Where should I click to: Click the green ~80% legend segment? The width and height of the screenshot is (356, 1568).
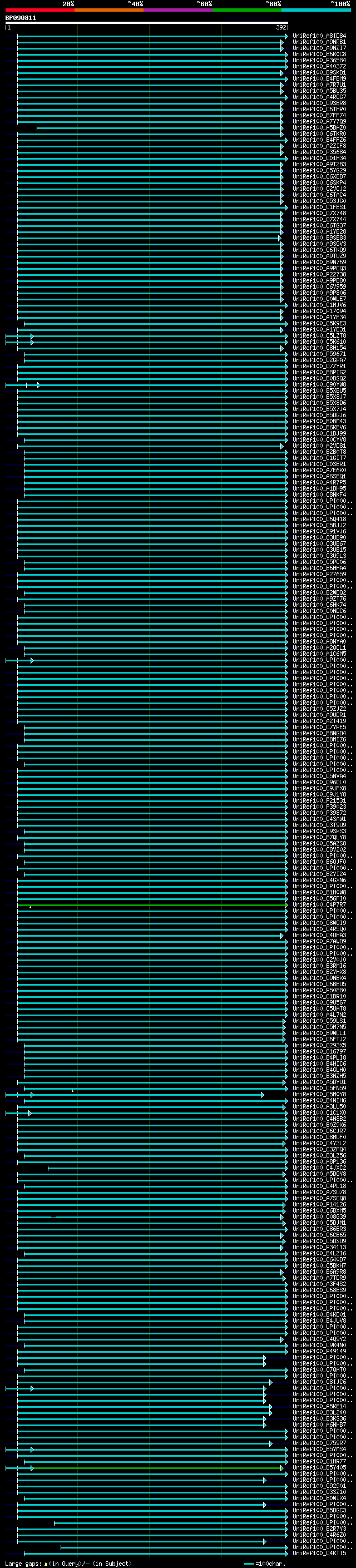(247, 10)
